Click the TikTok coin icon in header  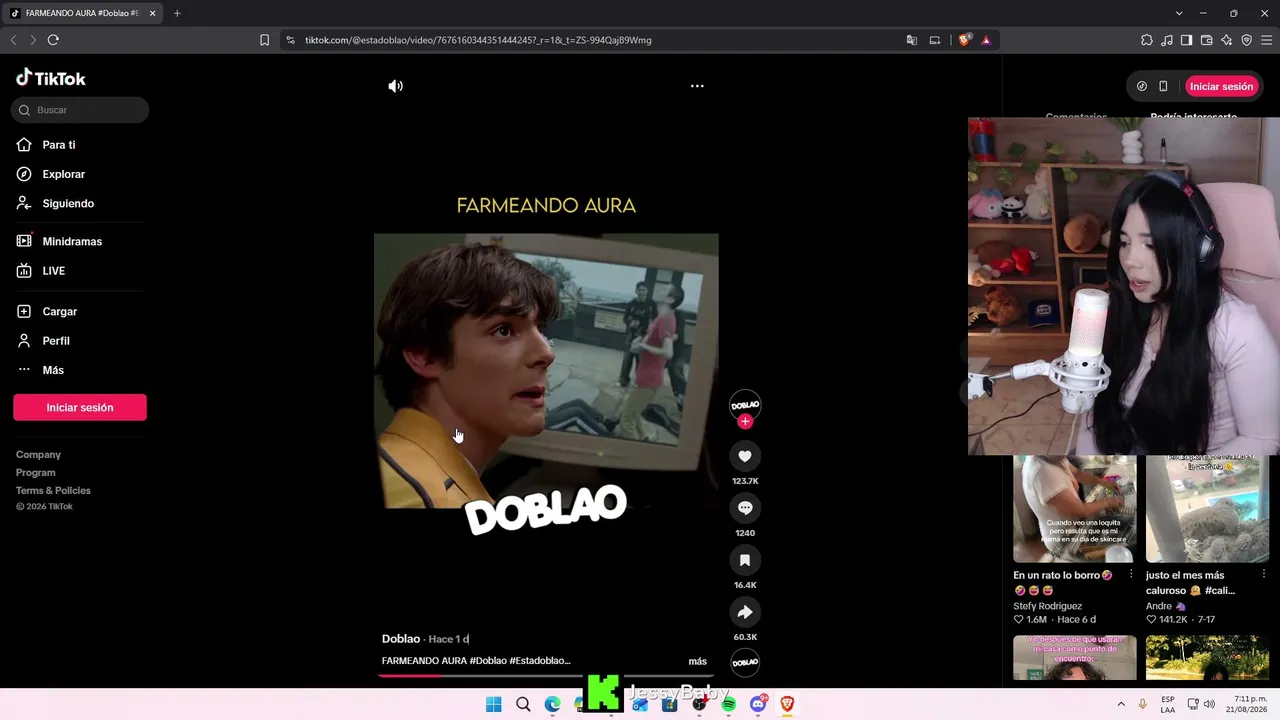point(1142,86)
